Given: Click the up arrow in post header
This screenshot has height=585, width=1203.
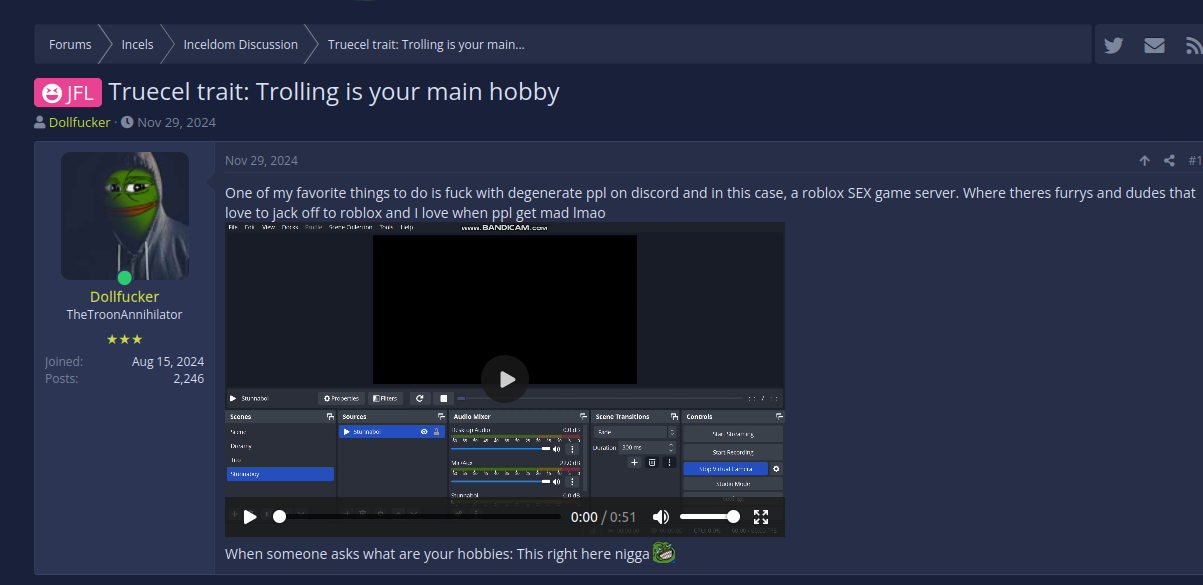Looking at the screenshot, I should tap(1144, 160).
